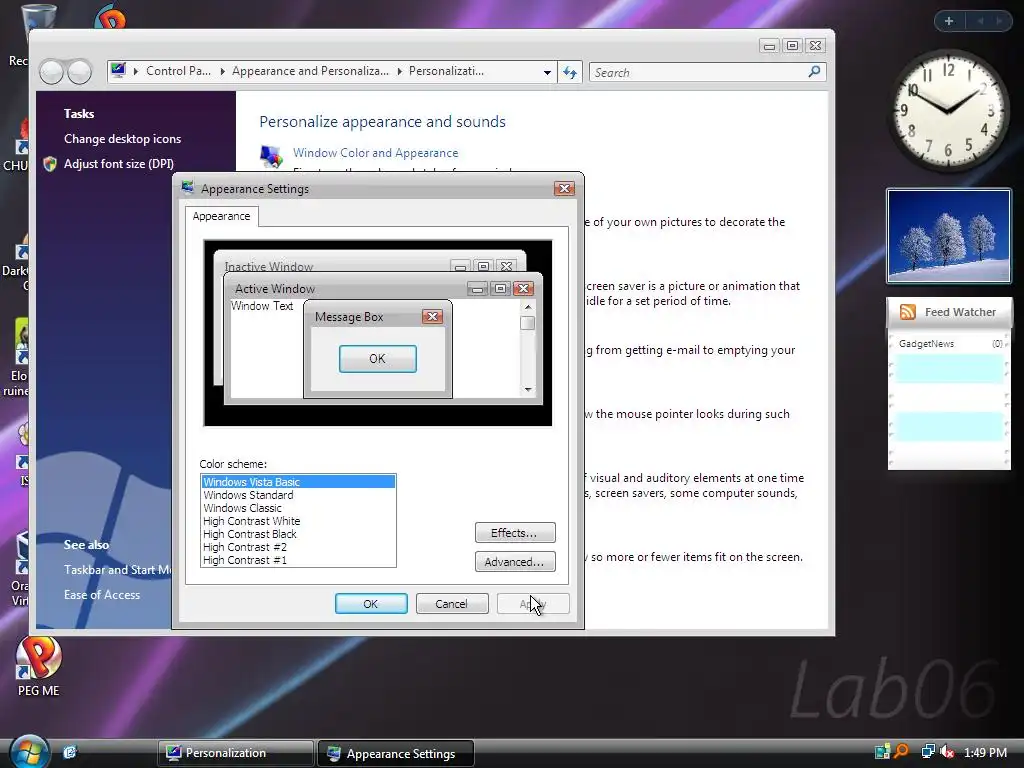Click Cancel in Appearance Settings dialog

pyautogui.click(x=452, y=604)
